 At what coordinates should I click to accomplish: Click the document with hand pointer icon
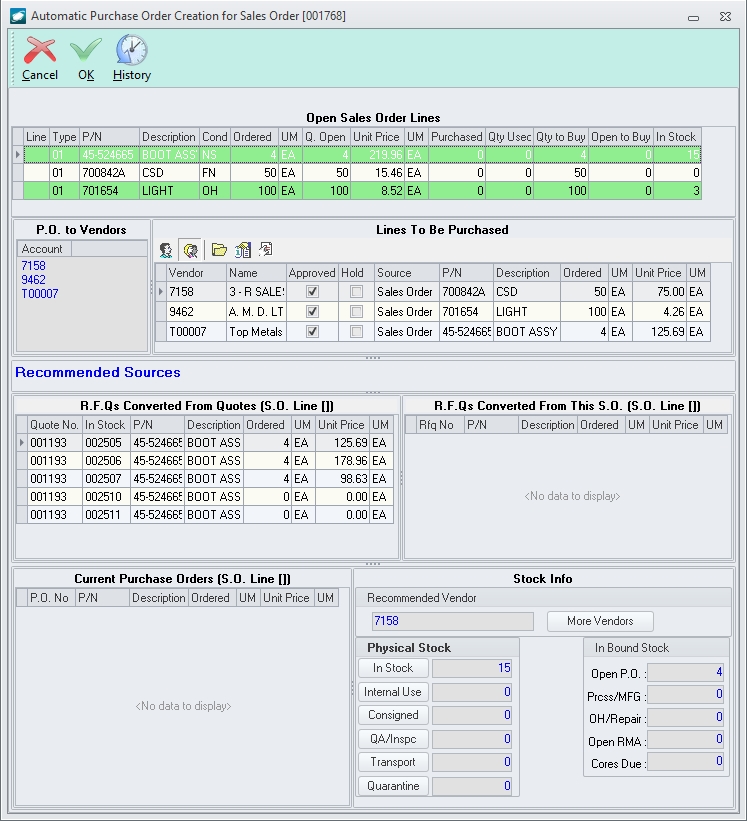(x=266, y=250)
